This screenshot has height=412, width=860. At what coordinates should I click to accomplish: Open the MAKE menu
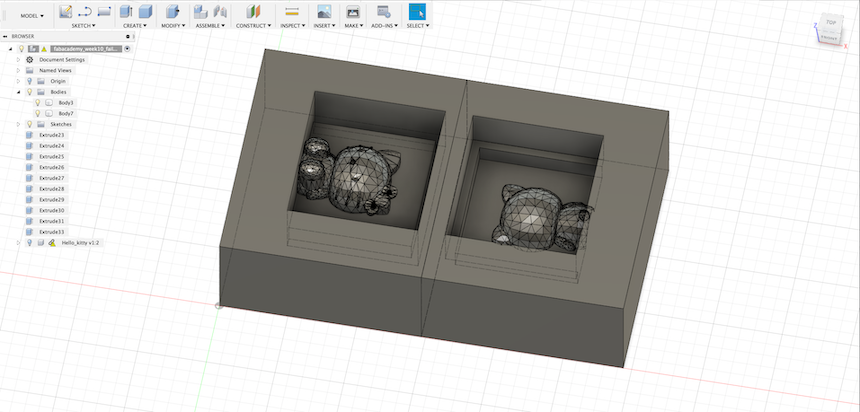click(x=353, y=26)
